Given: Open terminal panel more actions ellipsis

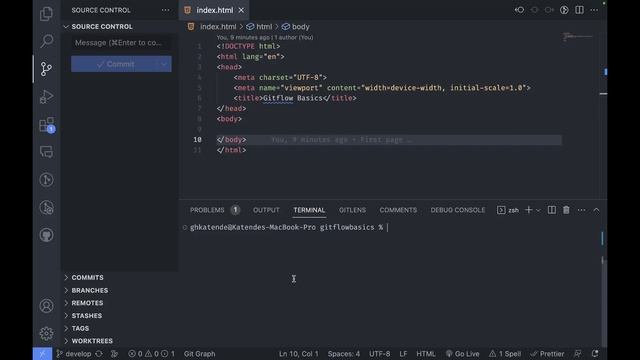Looking at the screenshot, I should [582, 210].
